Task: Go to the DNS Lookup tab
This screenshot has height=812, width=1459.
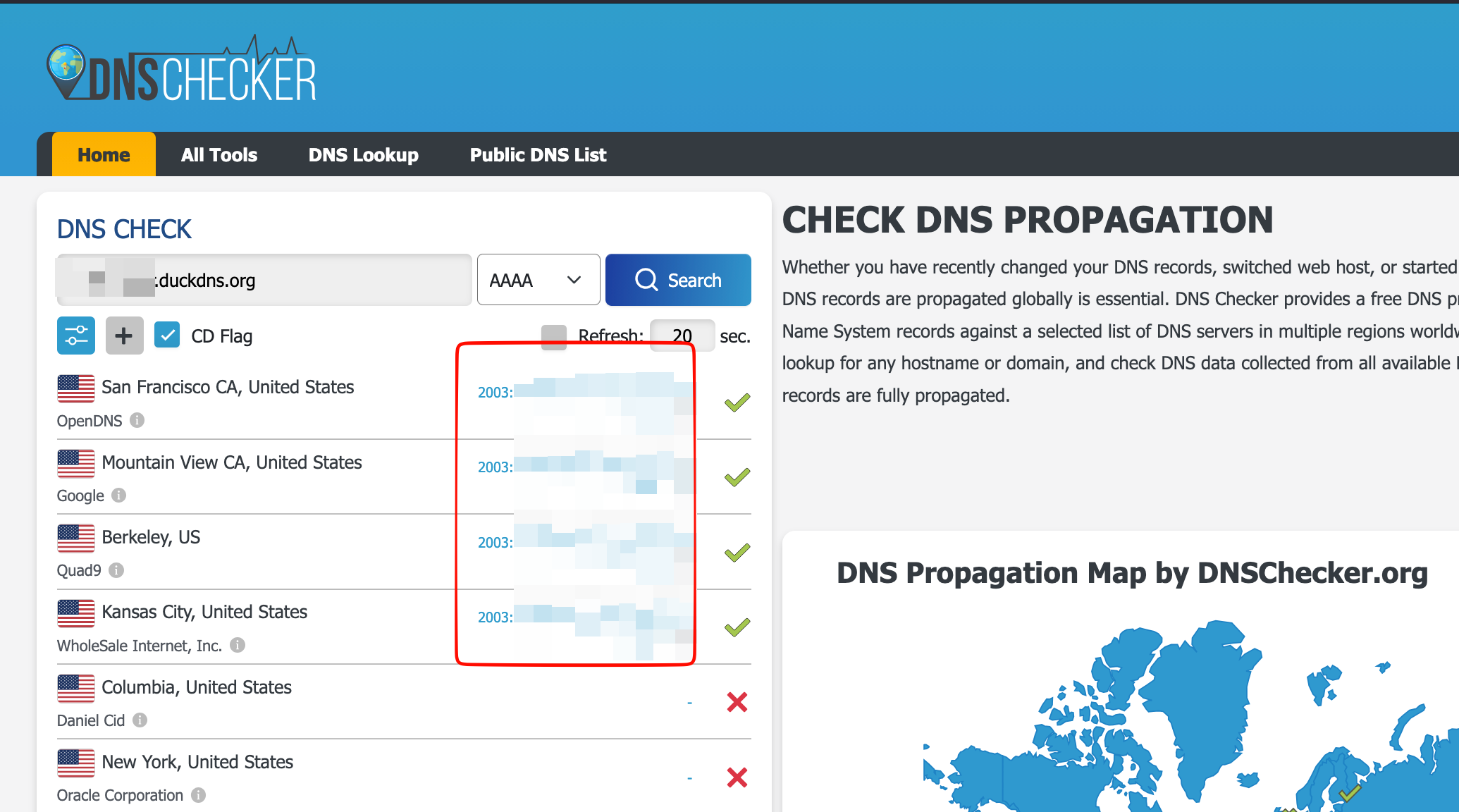Action: (x=363, y=154)
